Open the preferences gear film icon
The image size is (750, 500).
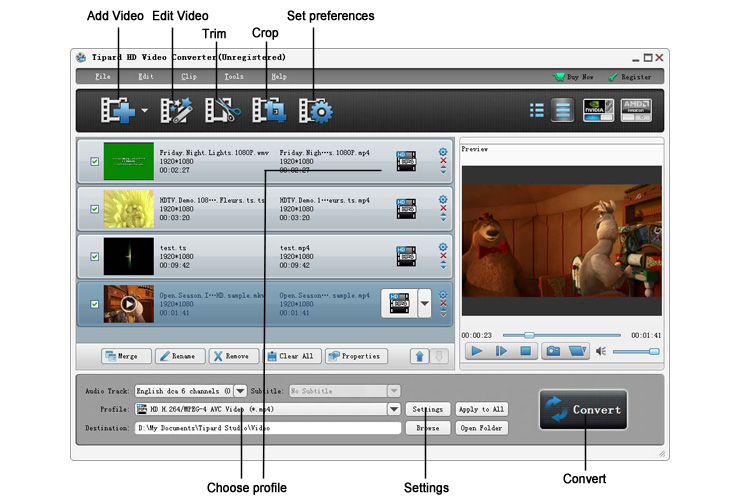[x=316, y=111]
